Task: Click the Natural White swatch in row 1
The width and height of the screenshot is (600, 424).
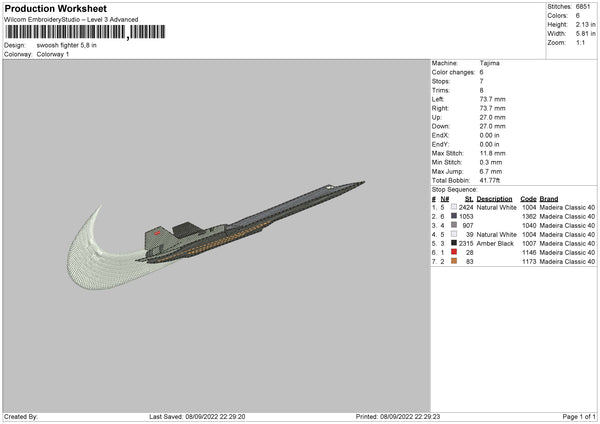Action: 454,207
